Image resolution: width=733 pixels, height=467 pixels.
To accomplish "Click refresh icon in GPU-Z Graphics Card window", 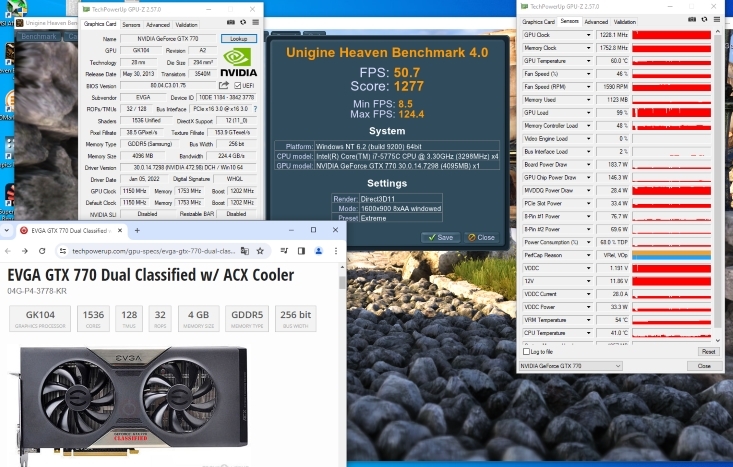I will click(243, 22).
